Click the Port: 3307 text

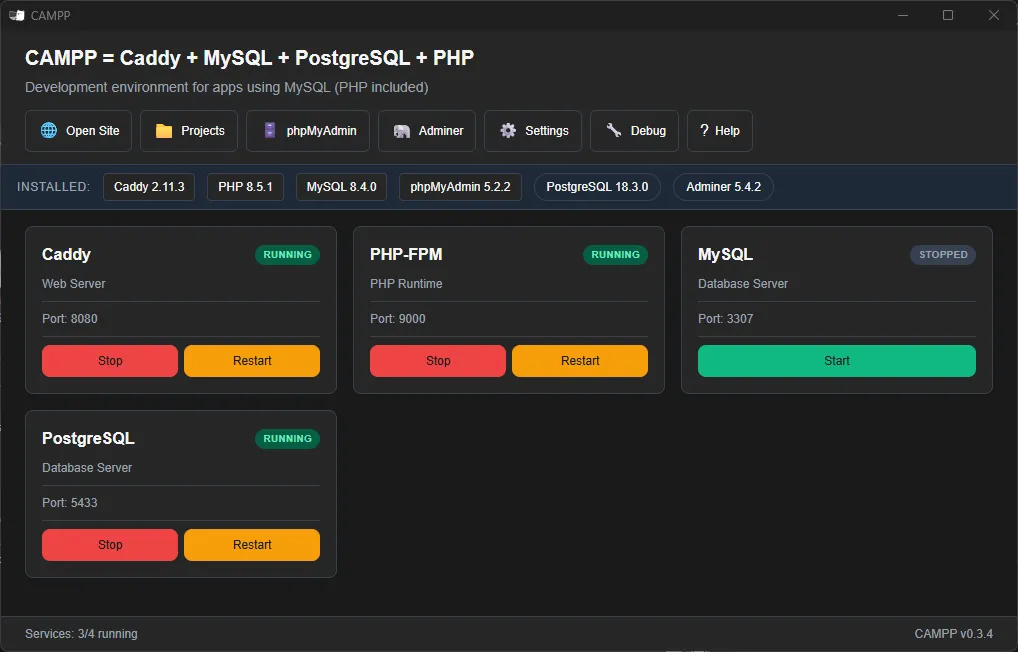click(x=726, y=319)
